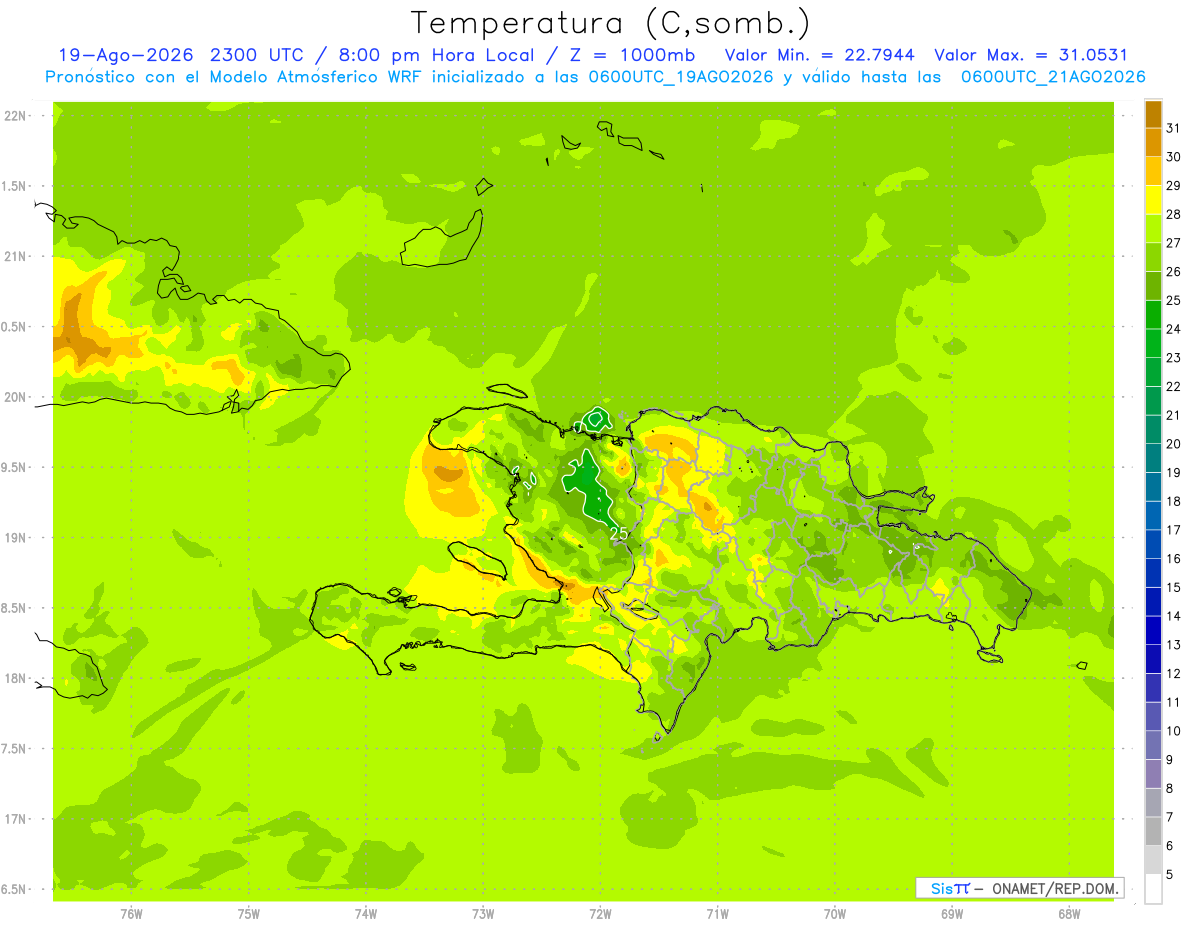Click the "75W" longitude label
The image size is (1200, 927).
pos(249,914)
